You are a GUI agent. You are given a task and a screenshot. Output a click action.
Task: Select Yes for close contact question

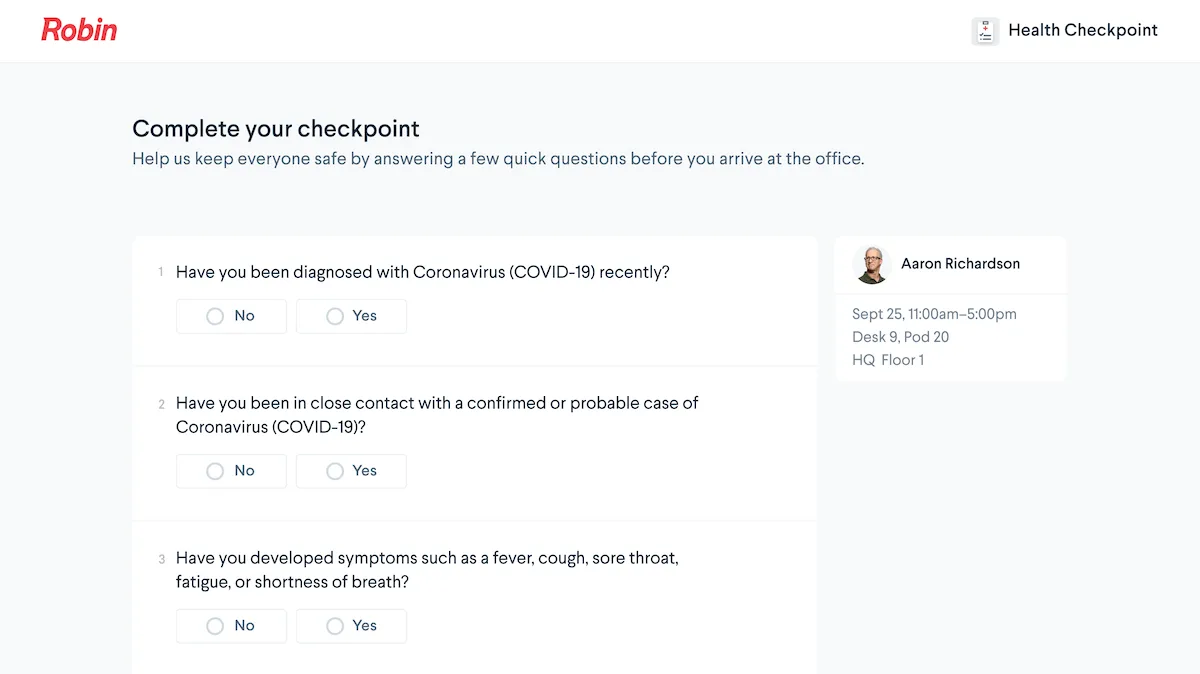point(351,471)
